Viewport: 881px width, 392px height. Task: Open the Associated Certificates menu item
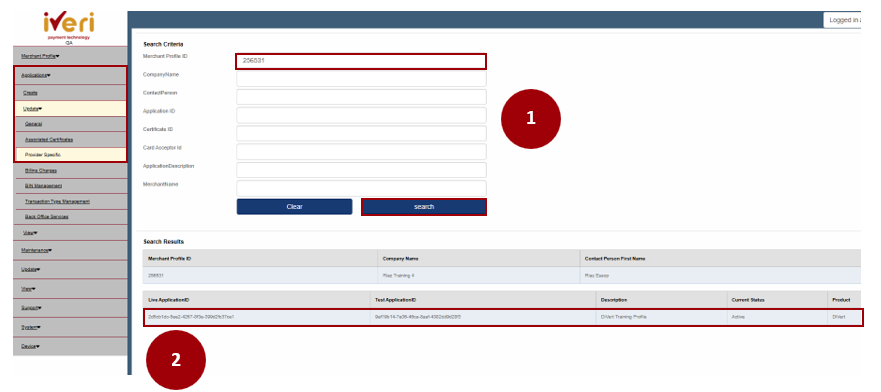coord(49,139)
